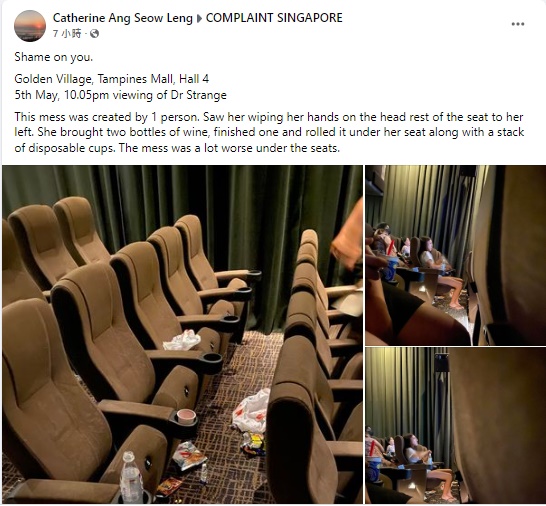Open Catherine Ang Seow Leng's profile

(x=123, y=18)
